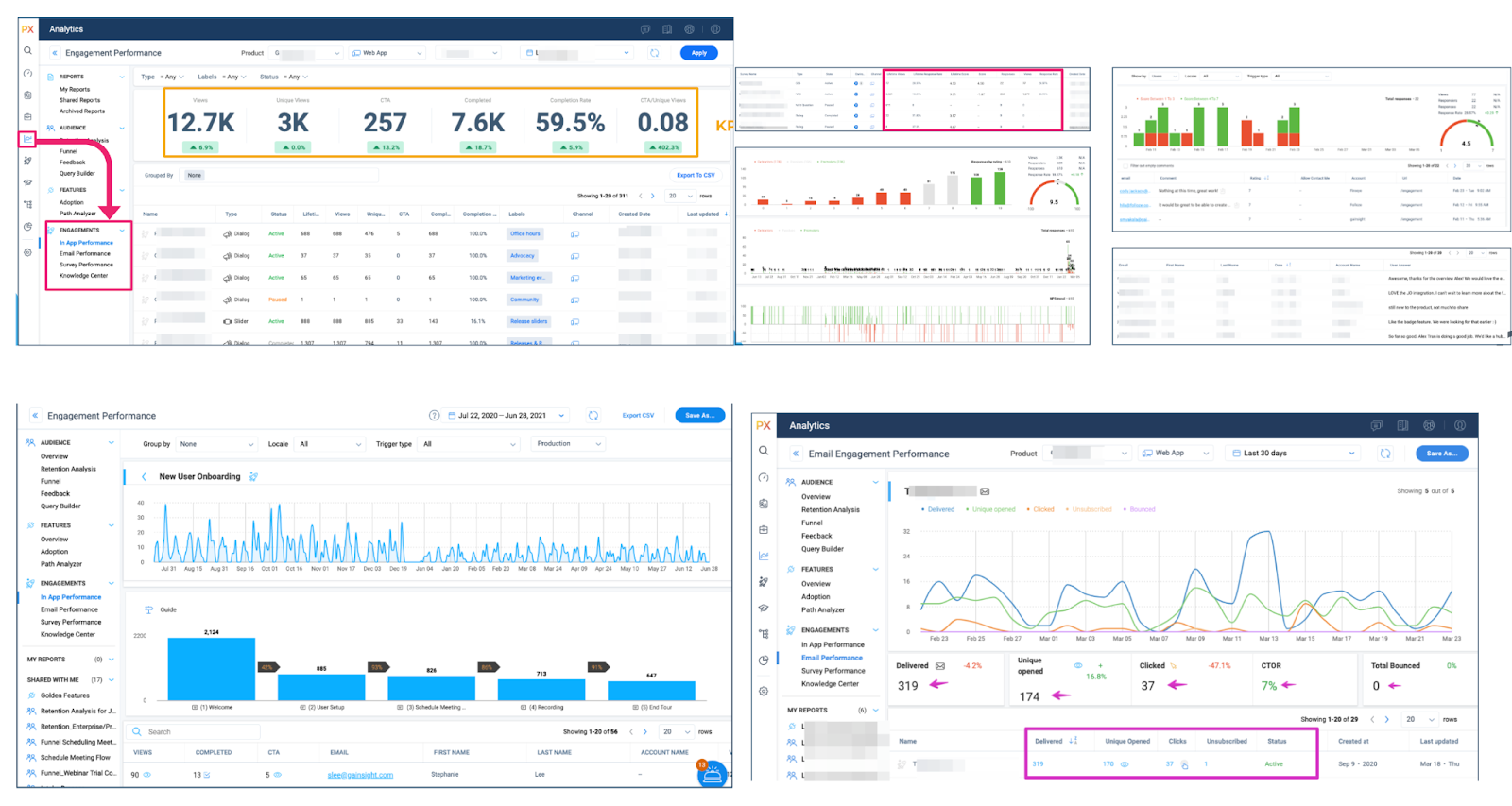Click refresh icon beside Last 30 days dropdown

1385,454
